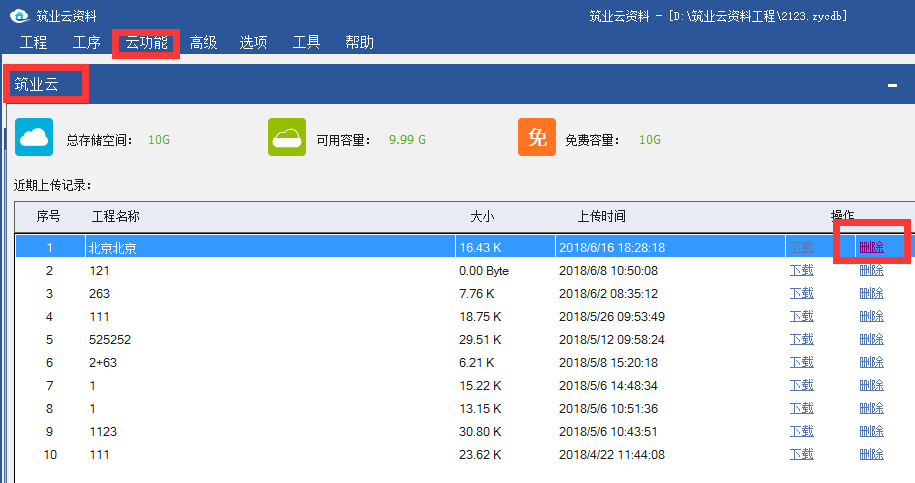Collapse the 筑业云 panel with minus button
Screen dimensions: 915x483
point(892,86)
